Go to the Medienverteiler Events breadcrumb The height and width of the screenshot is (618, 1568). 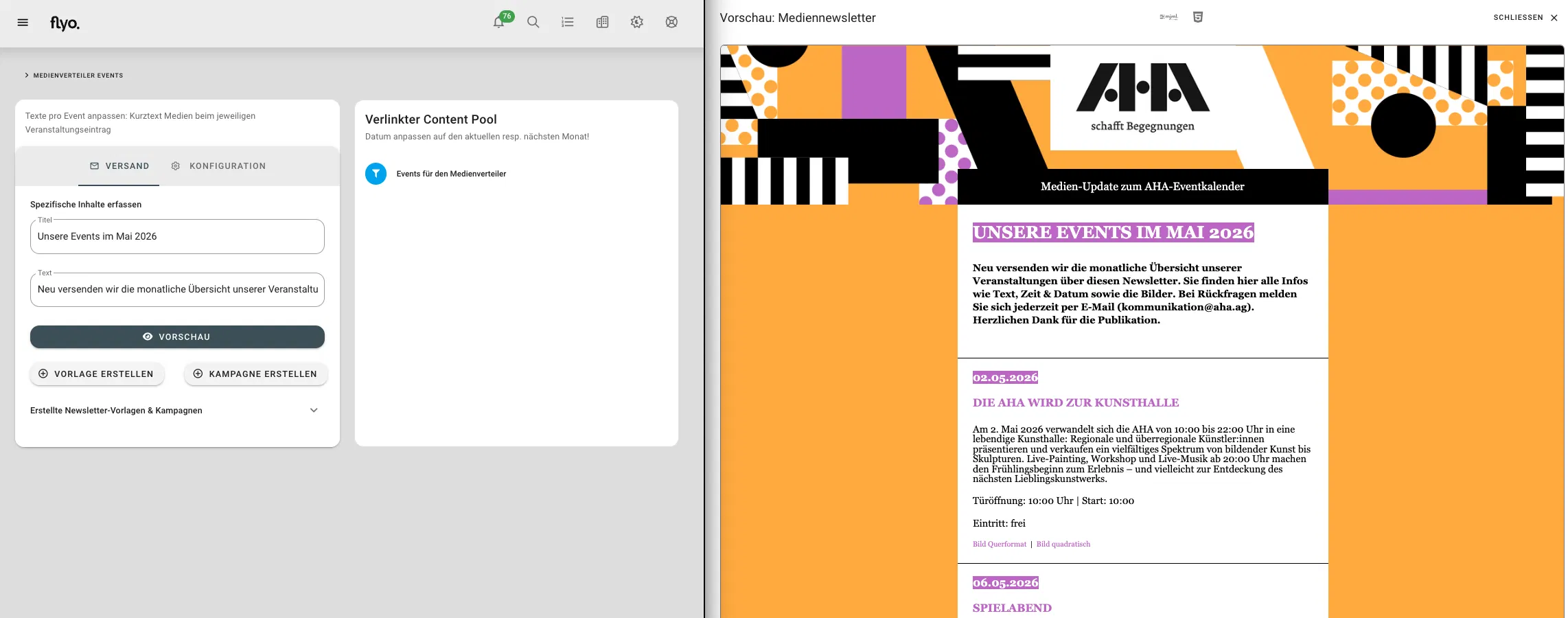[78, 76]
